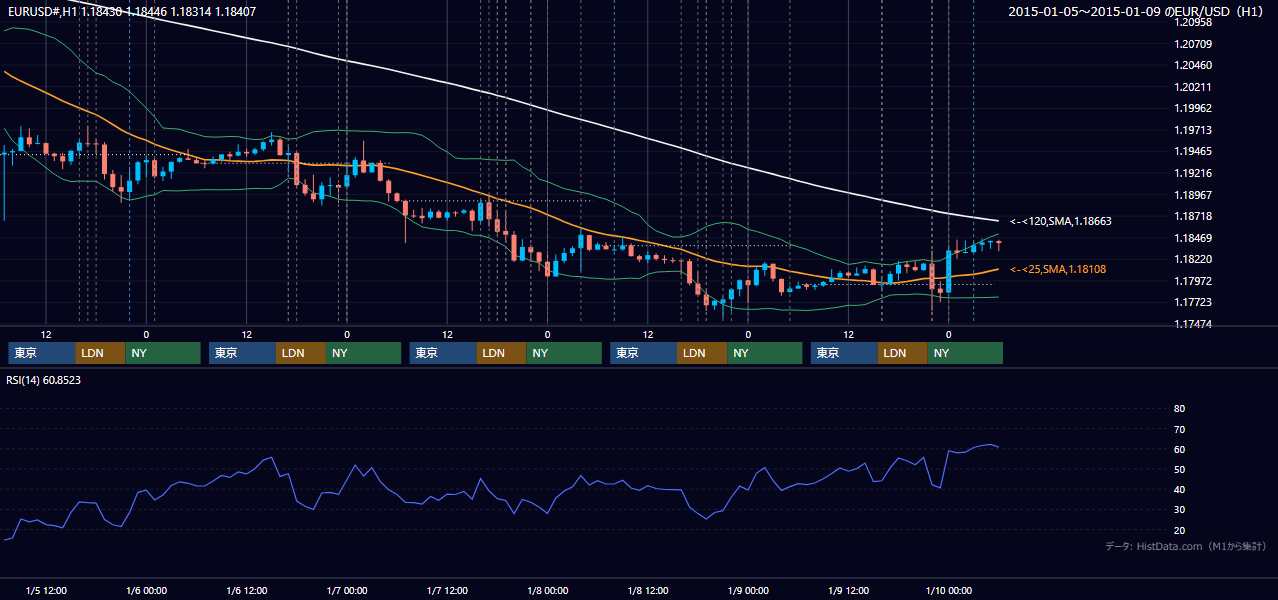Viewport: 1278px width, 600px height.
Task: Select the first LDN session block
Action: point(101,353)
